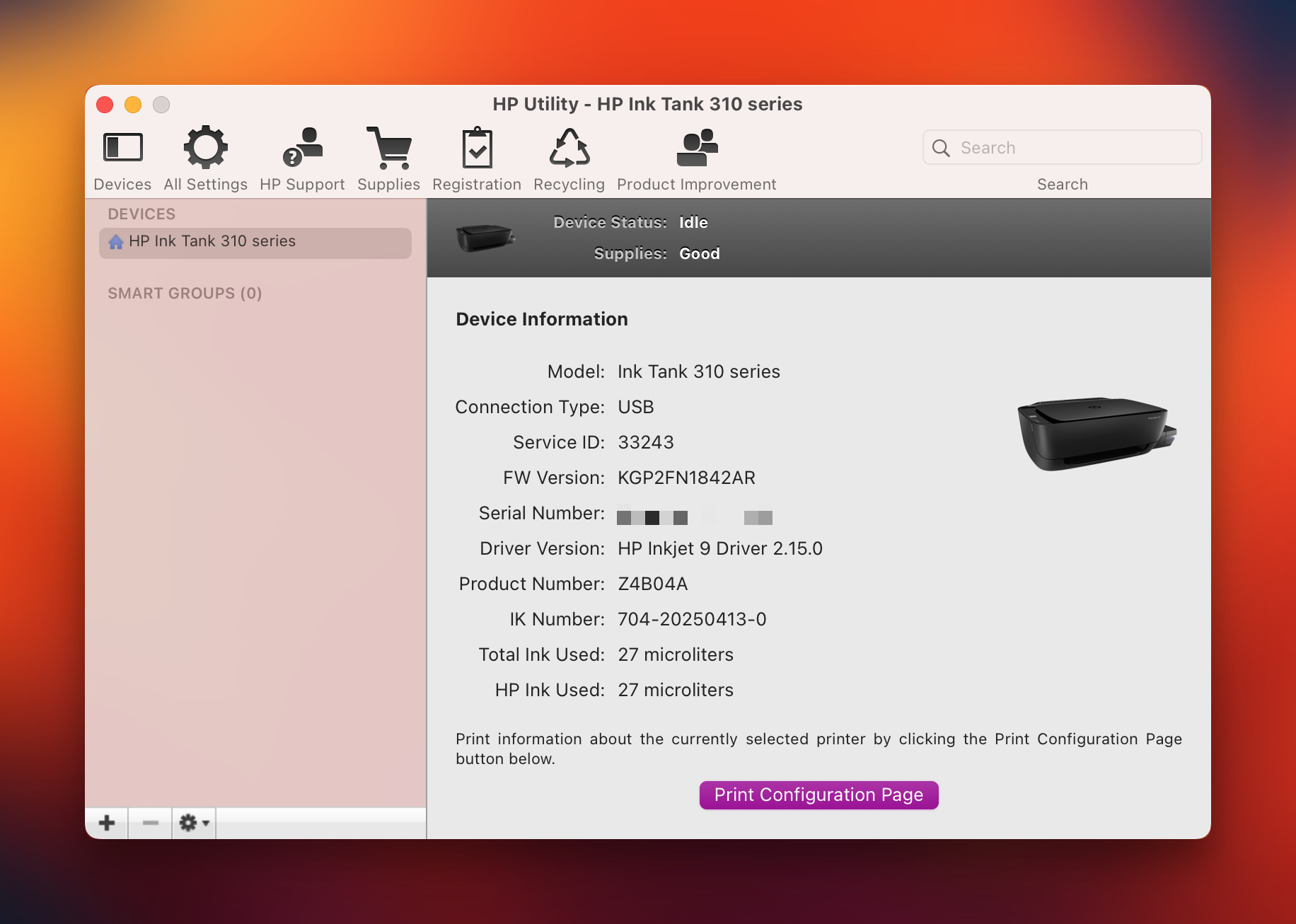Click Supplies status value Good
Screen dimensions: 1296x924
(699, 253)
